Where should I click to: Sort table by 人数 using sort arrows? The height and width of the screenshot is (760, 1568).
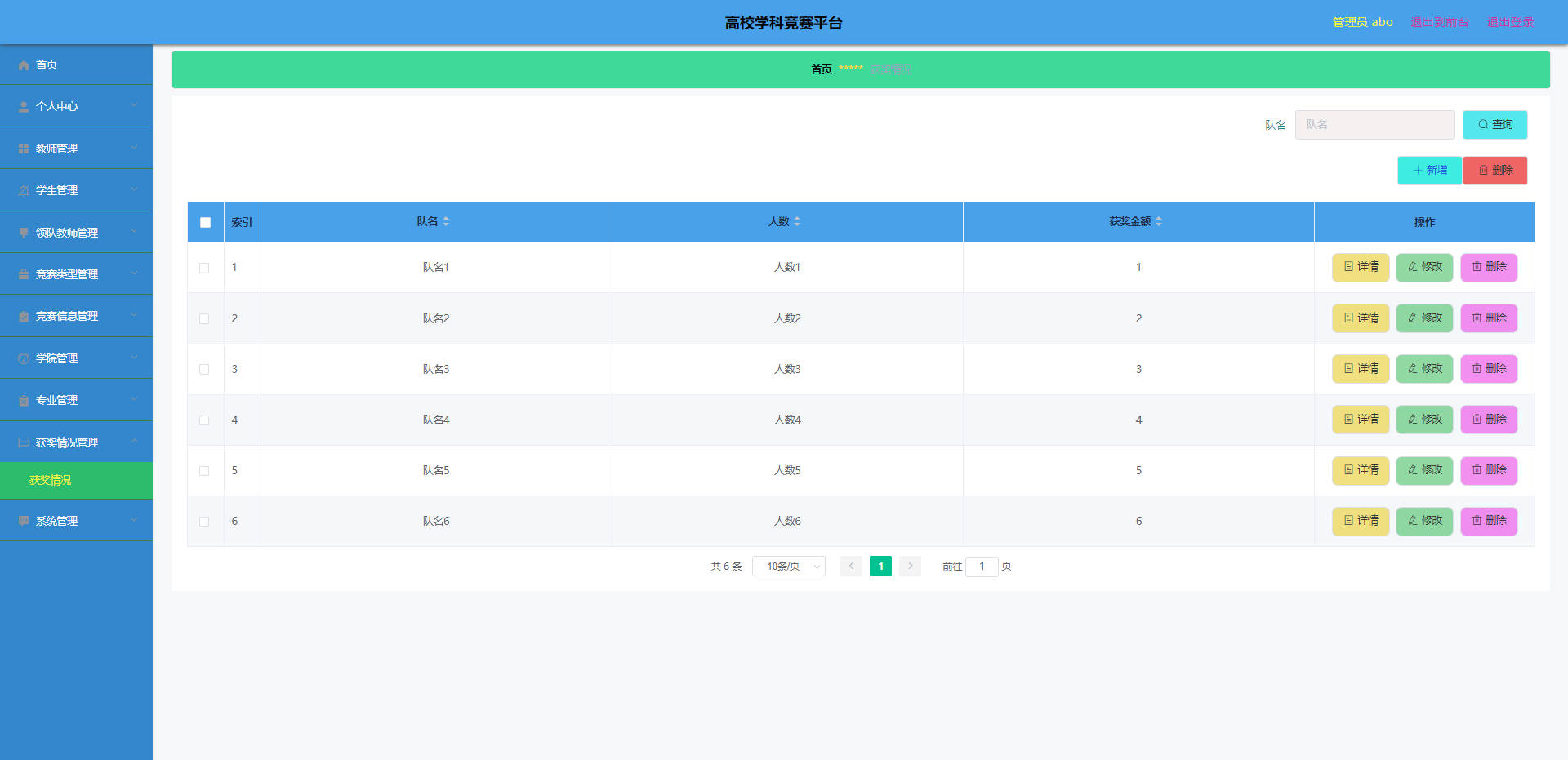(797, 222)
